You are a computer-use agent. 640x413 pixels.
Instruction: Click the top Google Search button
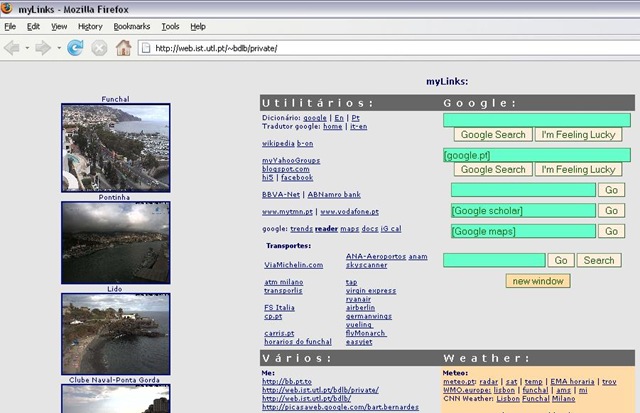tap(493, 135)
